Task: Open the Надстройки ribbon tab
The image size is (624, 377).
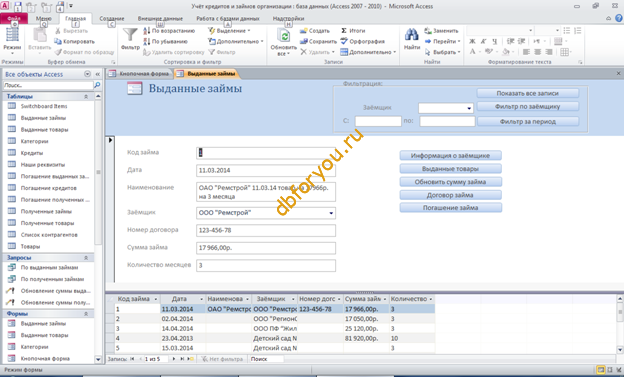Action: click(288, 19)
